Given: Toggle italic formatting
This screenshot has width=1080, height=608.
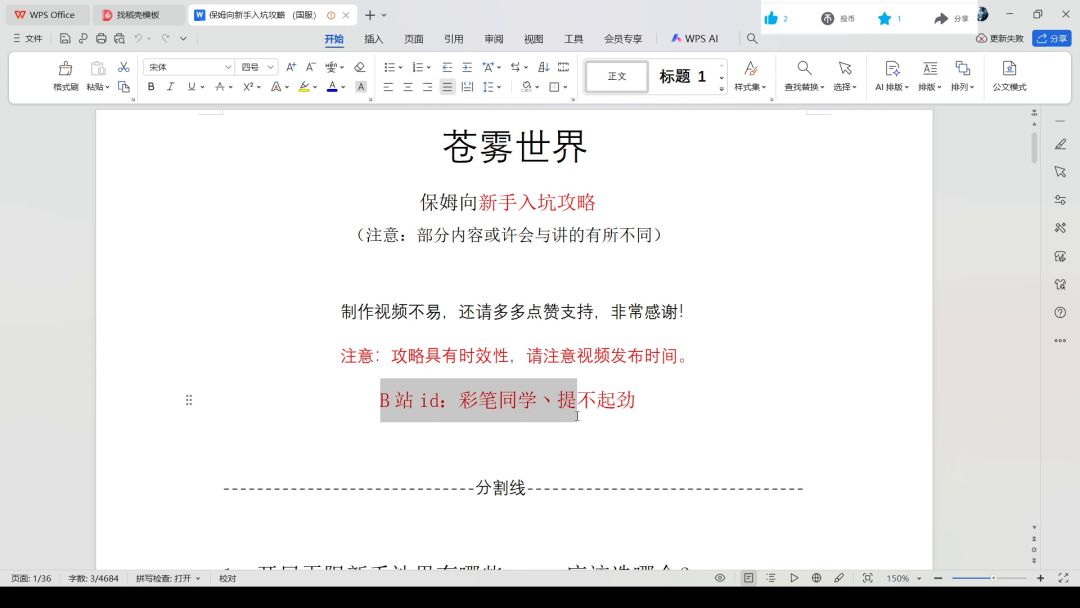Looking at the screenshot, I should click(x=170, y=87).
